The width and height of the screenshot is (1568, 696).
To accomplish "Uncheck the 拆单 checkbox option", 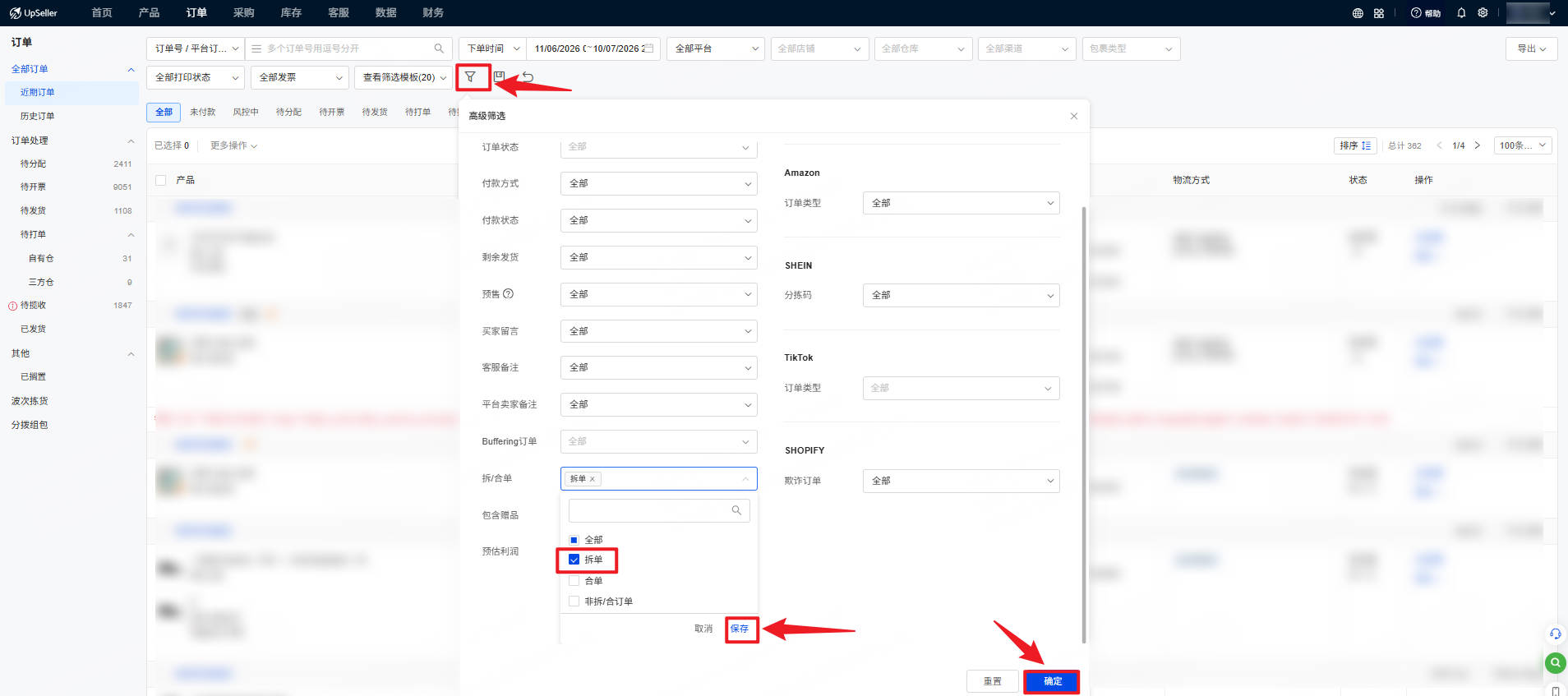I will (x=574, y=560).
